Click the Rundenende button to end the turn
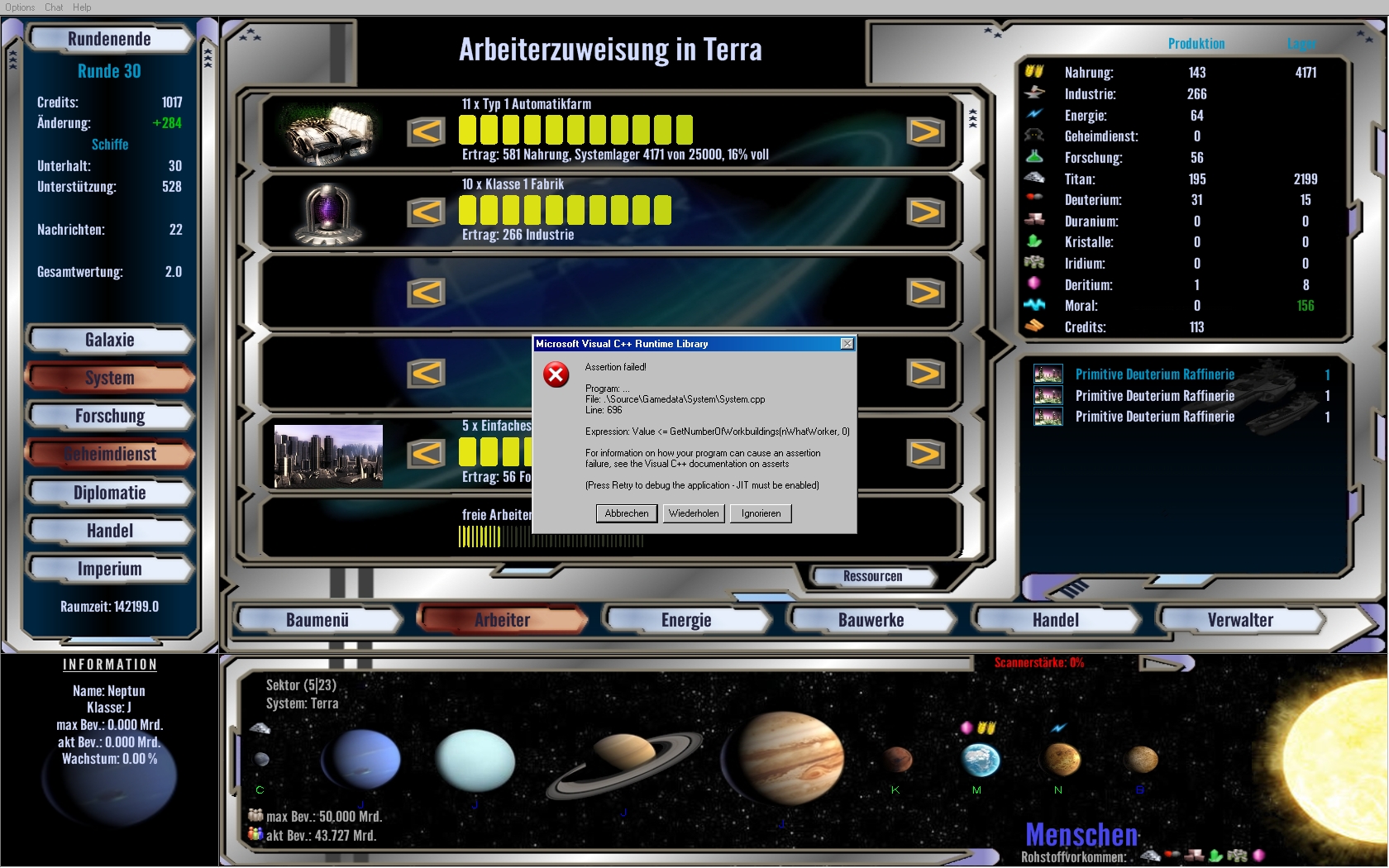This screenshot has height=868, width=1389. 109,39
